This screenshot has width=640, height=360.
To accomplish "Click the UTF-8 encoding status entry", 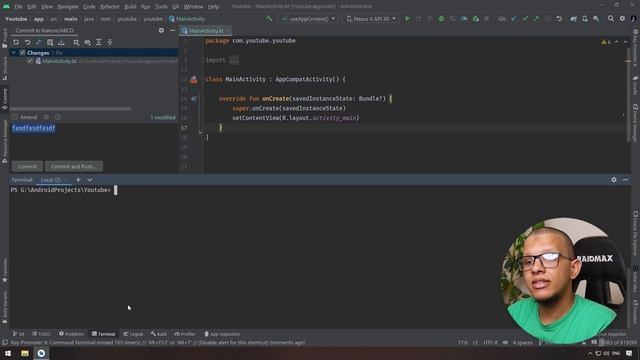I will click(x=490, y=342).
